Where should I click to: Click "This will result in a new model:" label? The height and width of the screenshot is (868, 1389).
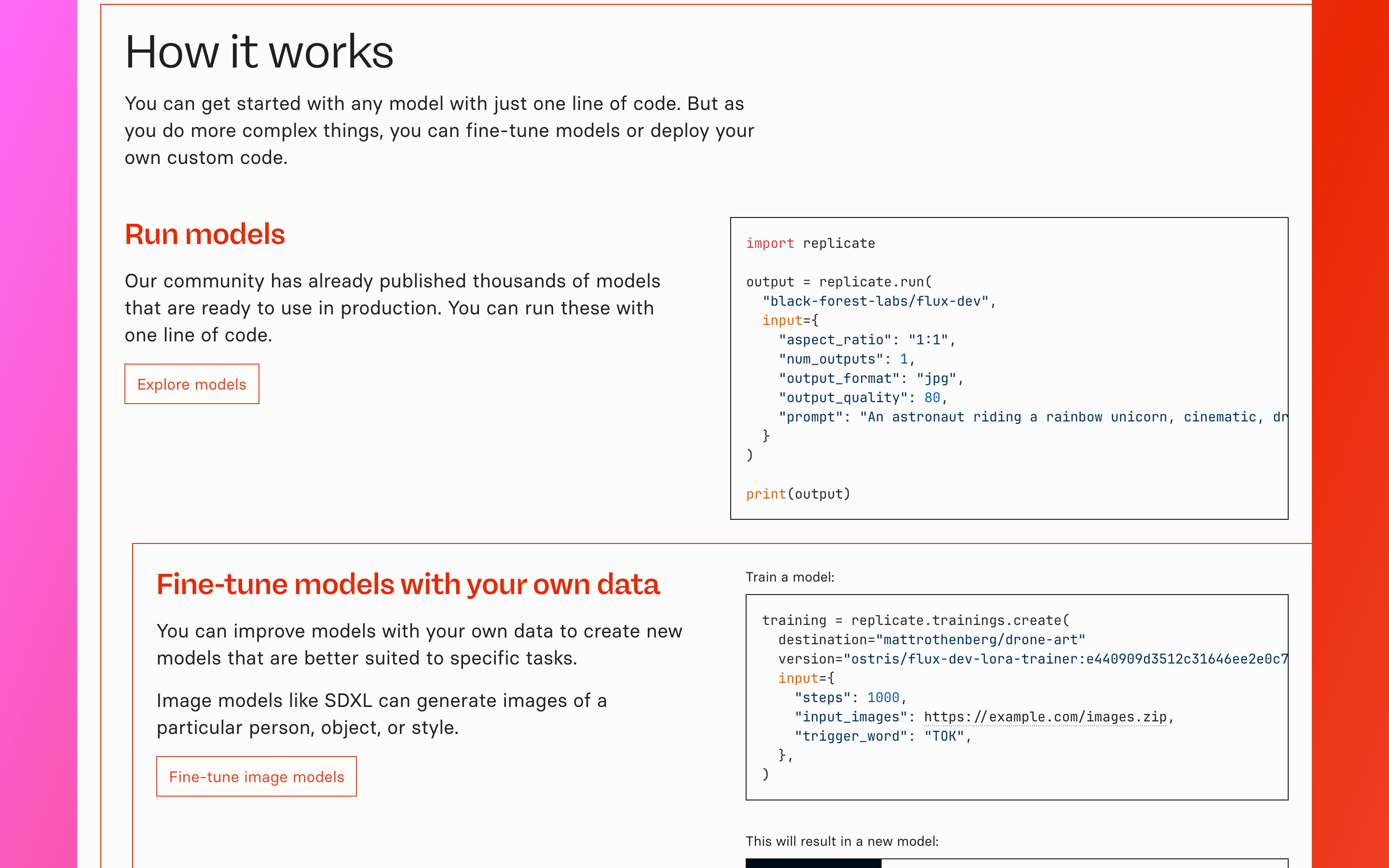pyautogui.click(x=842, y=841)
